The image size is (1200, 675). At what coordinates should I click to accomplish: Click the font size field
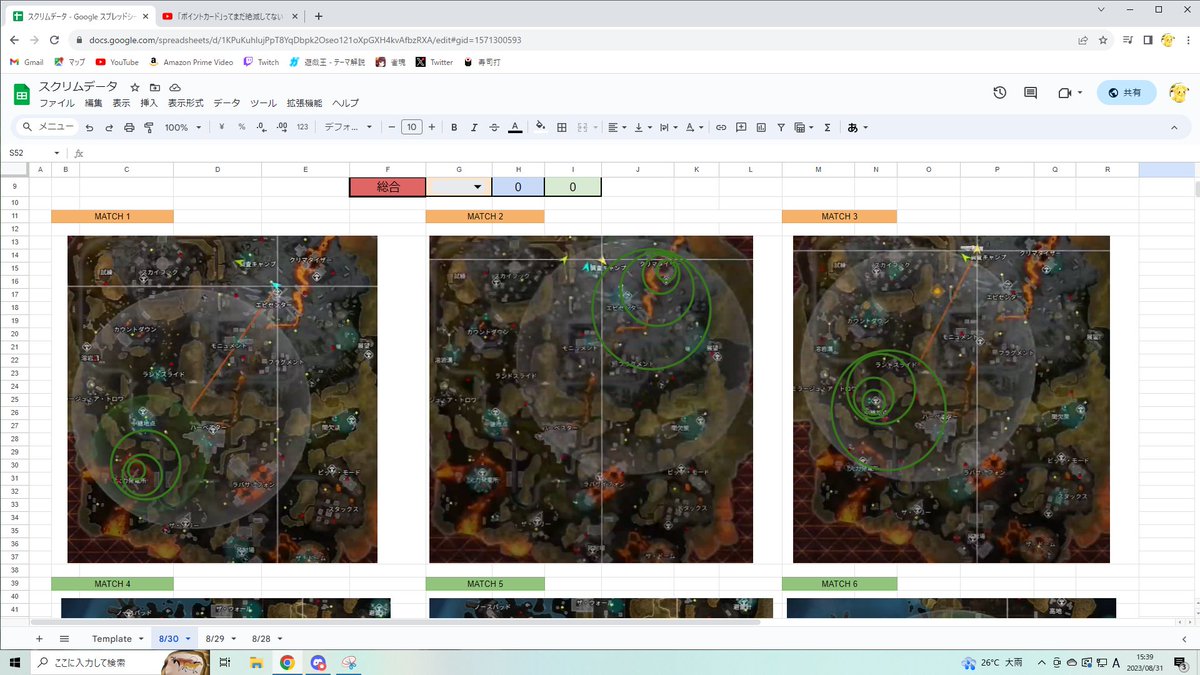(411, 128)
